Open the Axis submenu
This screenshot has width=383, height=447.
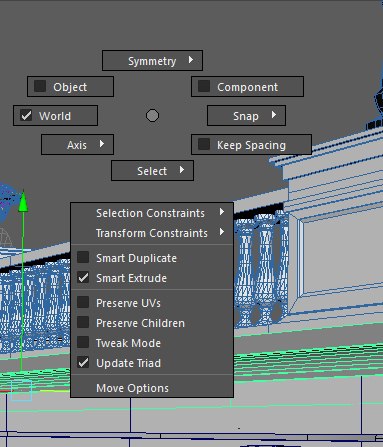pos(77,145)
